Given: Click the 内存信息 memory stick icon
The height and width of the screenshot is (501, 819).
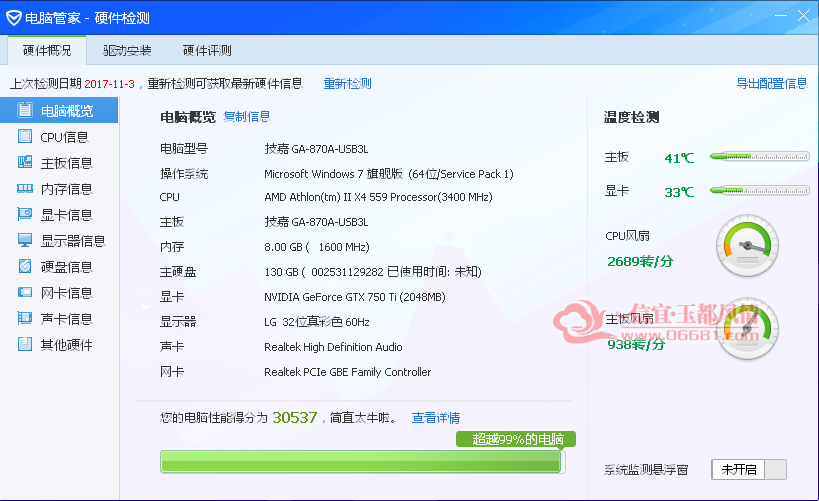Looking at the screenshot, I should [x=25, y=188].
